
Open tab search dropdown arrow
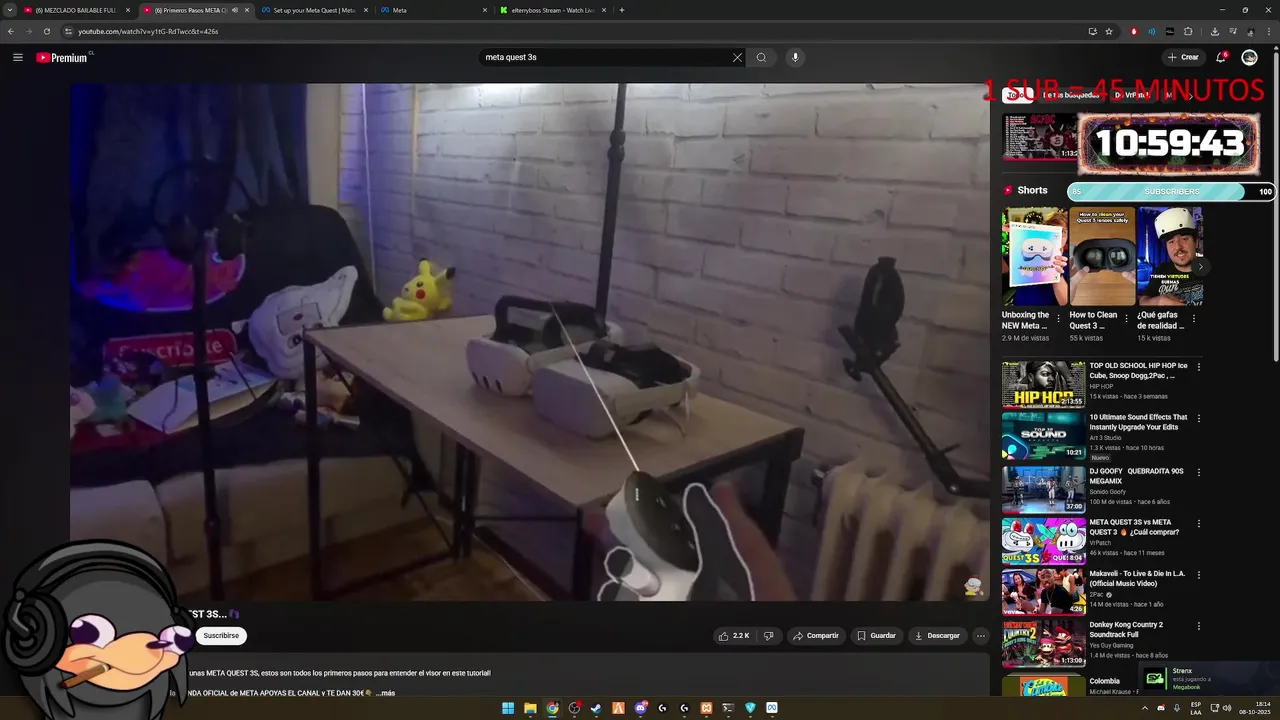(x=9, y=10)
